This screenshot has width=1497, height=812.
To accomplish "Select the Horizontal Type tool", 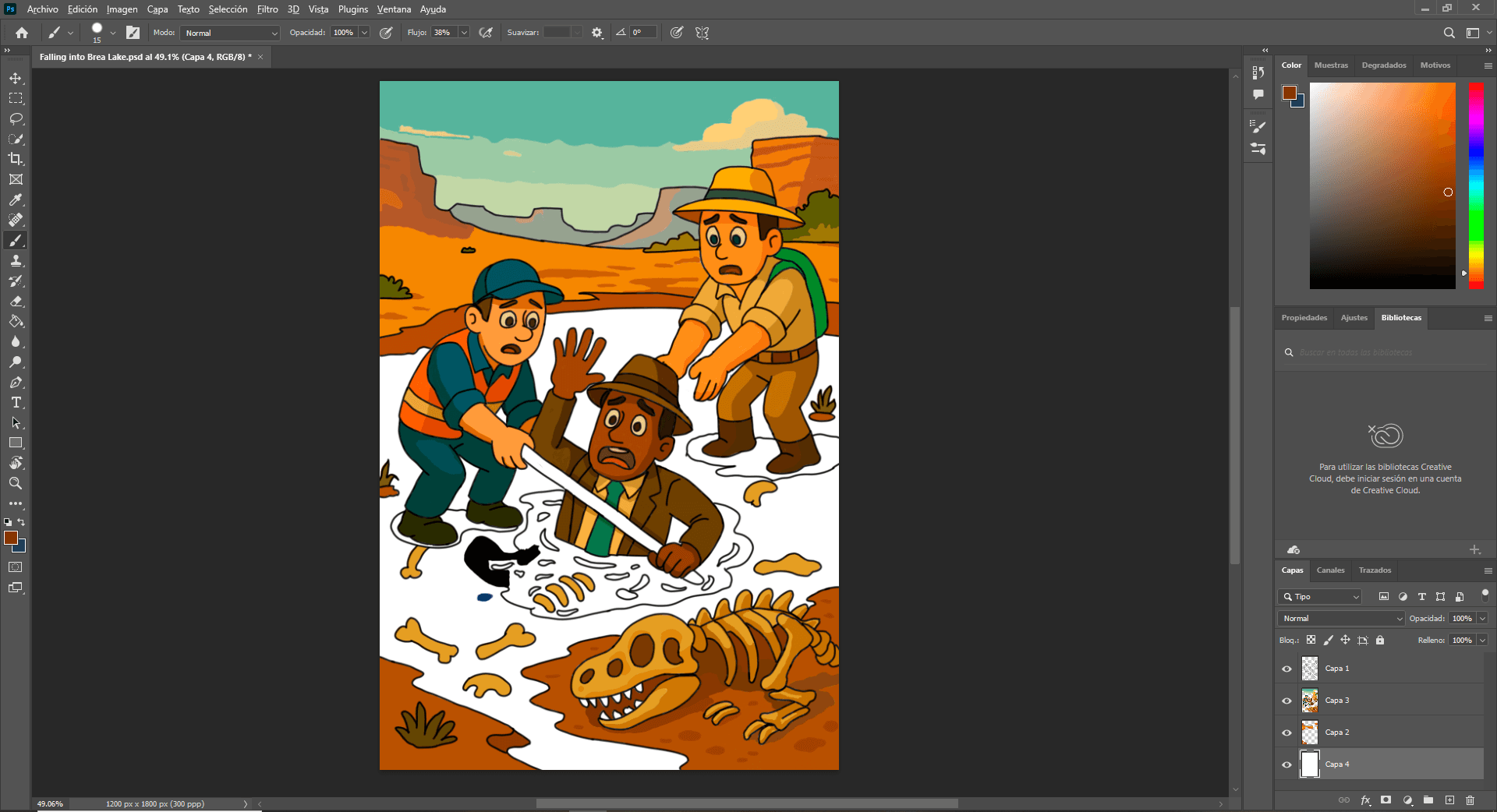I will pyautogui.click(x=16, y=402).
